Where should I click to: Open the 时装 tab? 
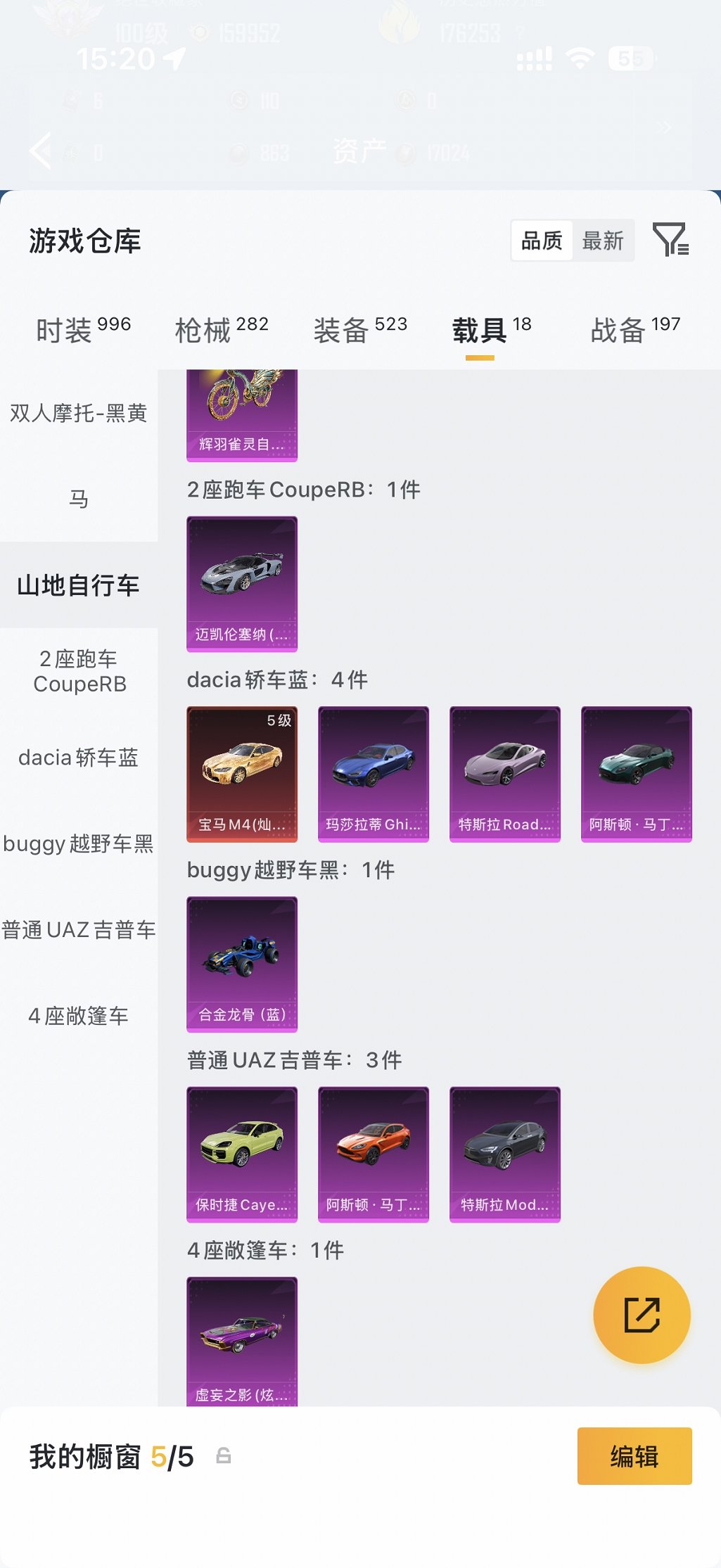click(x=83, y=329)
